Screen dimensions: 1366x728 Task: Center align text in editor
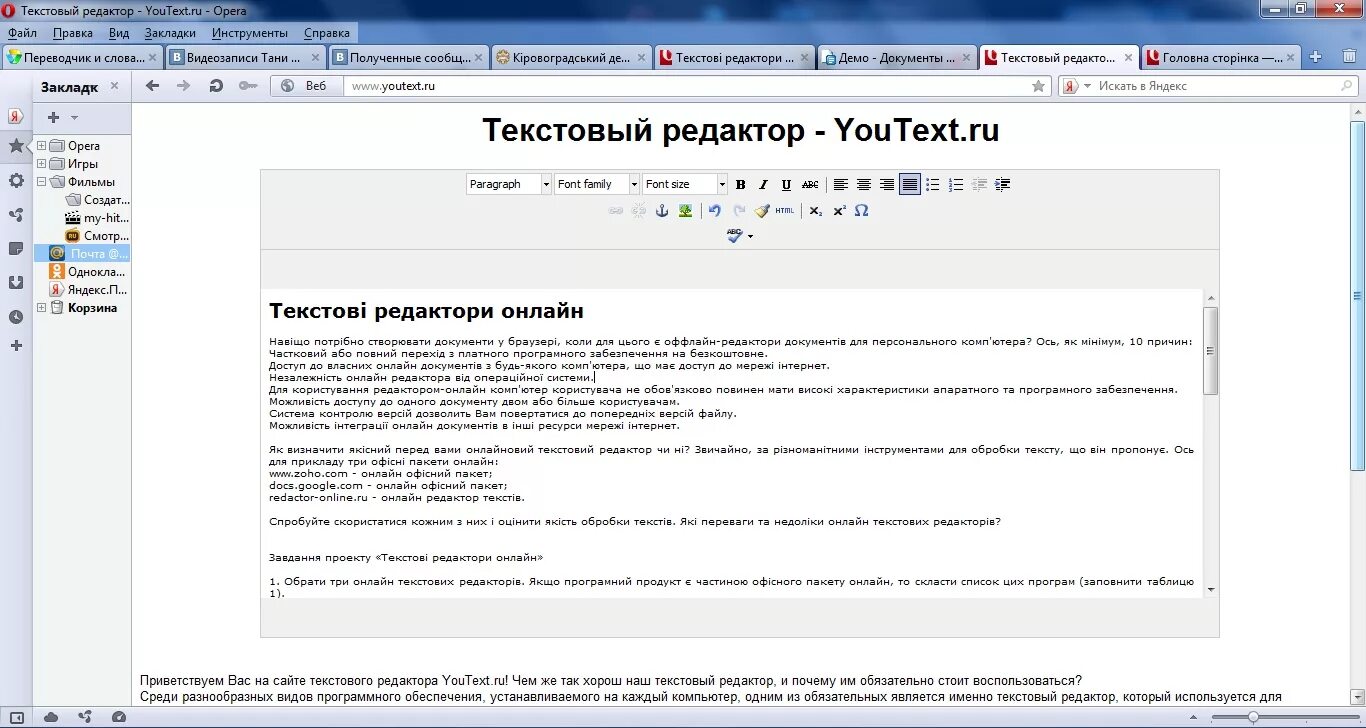864,184
